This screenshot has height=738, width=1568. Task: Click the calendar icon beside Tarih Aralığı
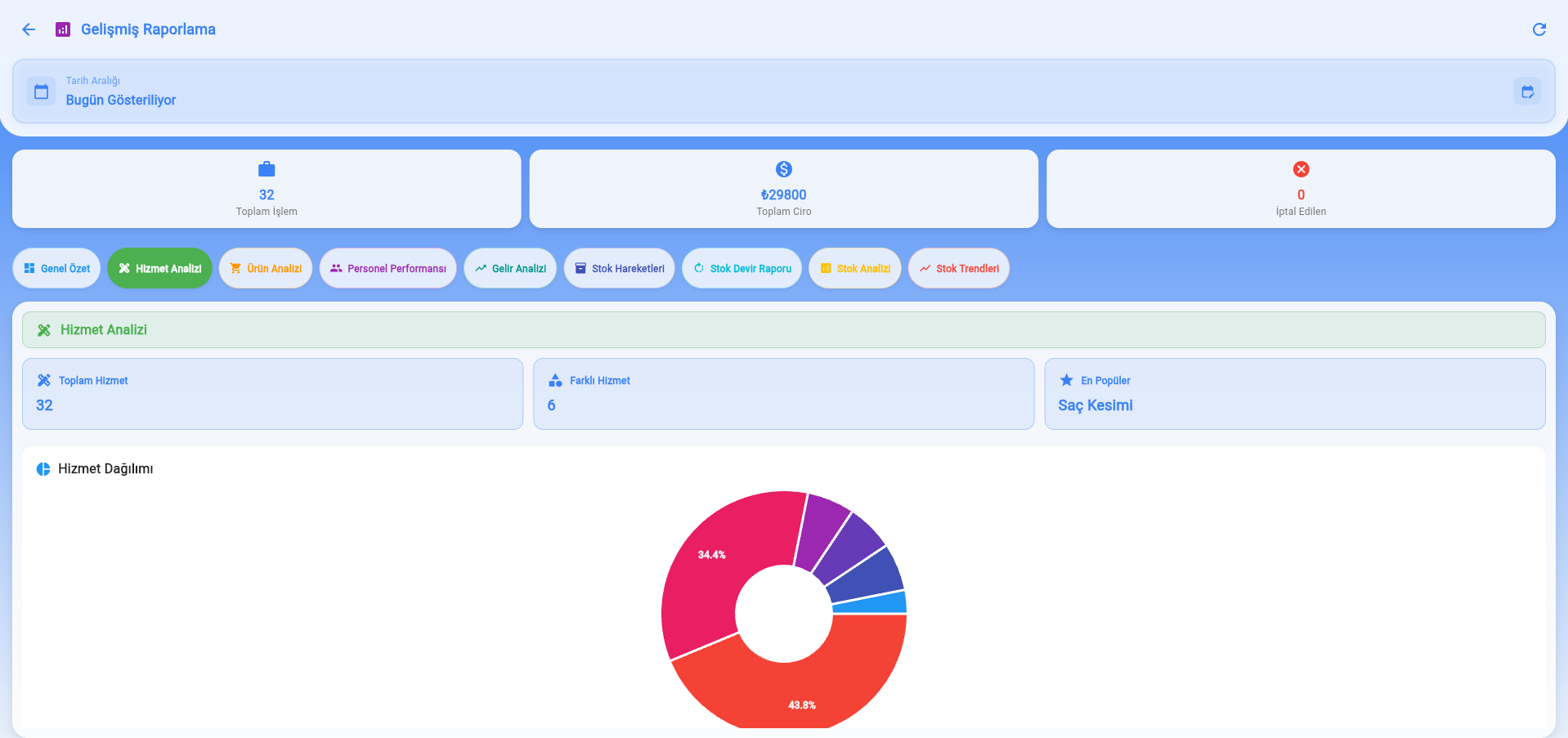[x=42, y=92]
